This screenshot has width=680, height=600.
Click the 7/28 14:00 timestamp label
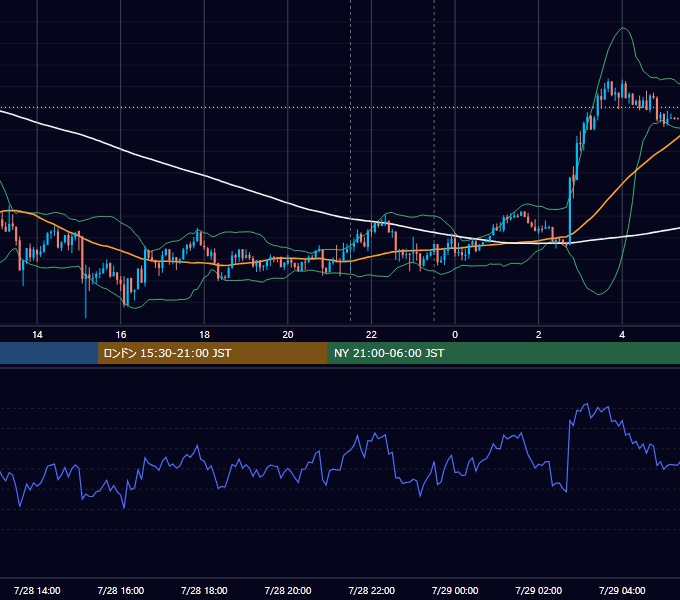click(x=37, y=590)
